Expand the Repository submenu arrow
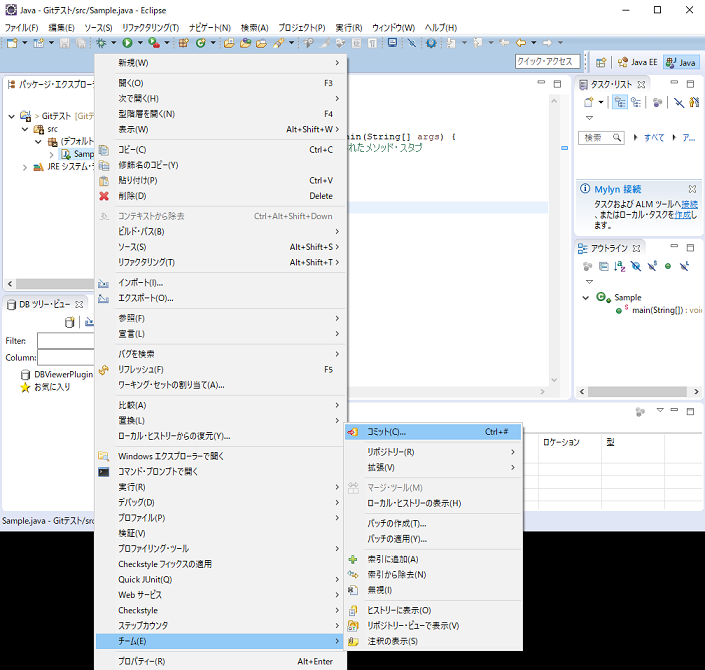This screenshot has width=705, height=670. pyautogui.click(x=513, y=452)
